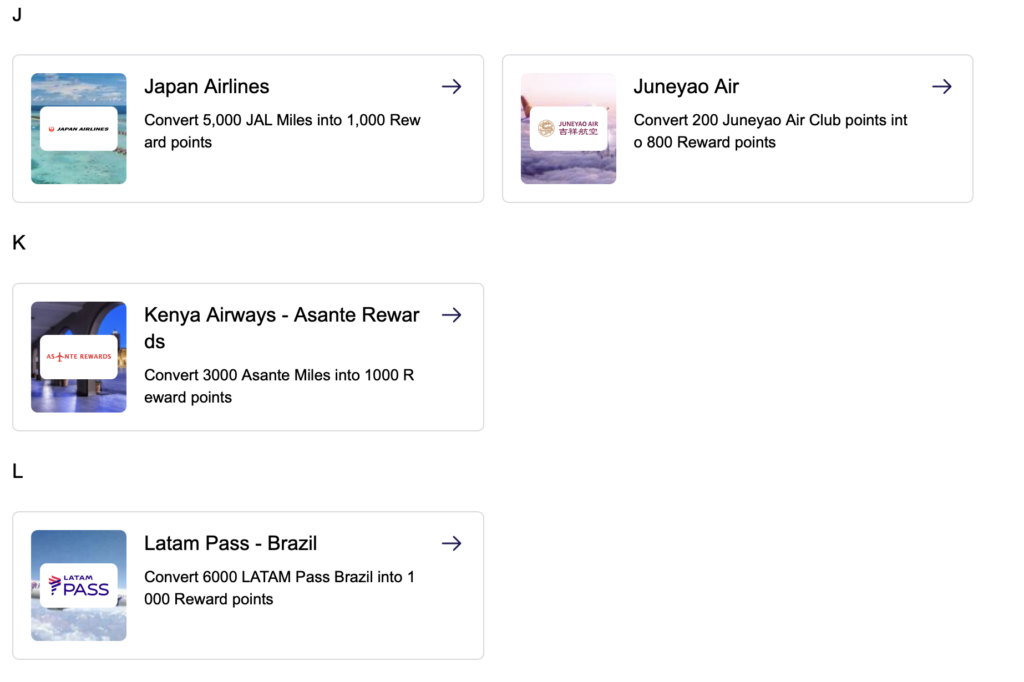The width and height of the screenshot is (1024, 682).
Task: Click the Juneyao Air Club points conversion text
Action: coord(771,131)
